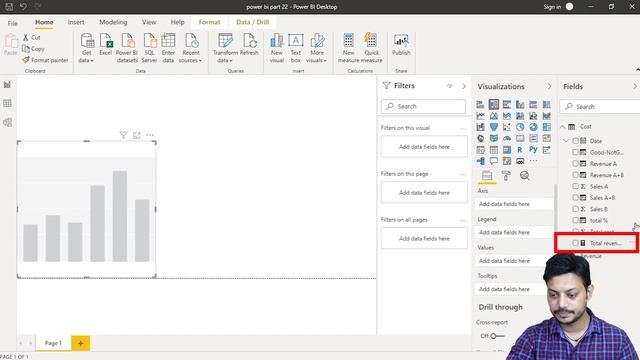Import data from Excel

106,44
